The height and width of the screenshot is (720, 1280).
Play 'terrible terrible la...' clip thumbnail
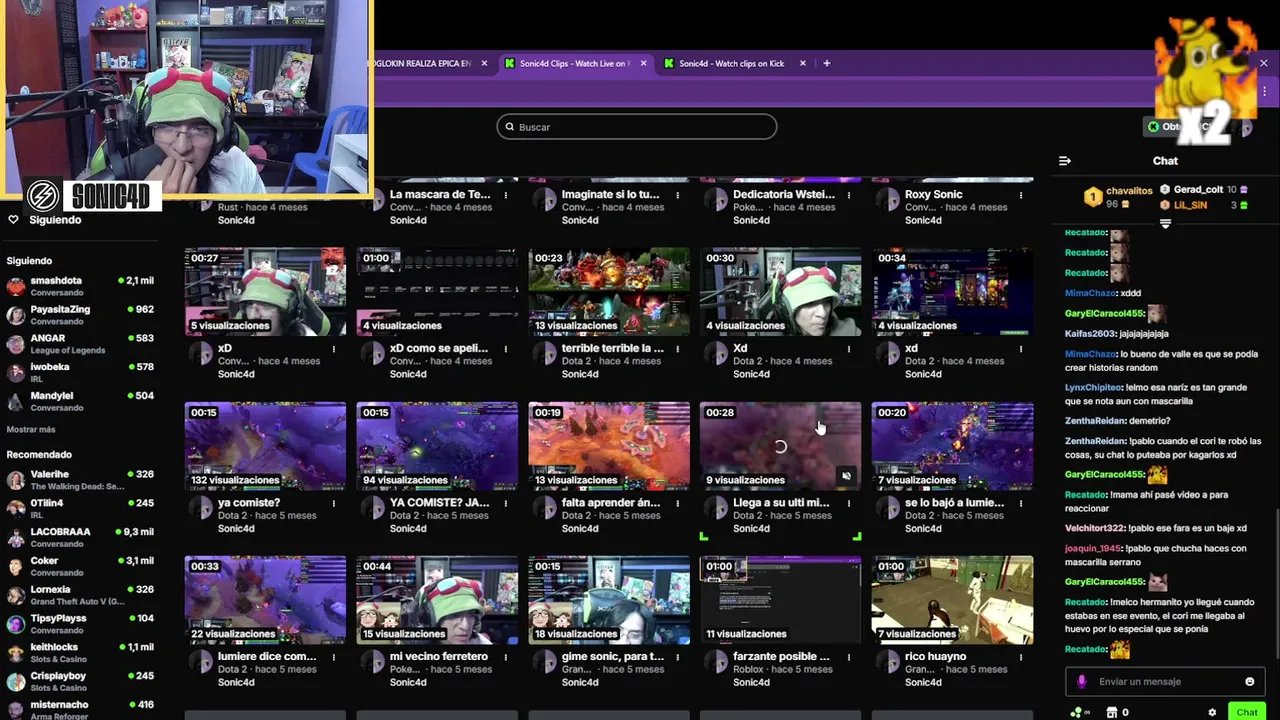pos(609,292)
